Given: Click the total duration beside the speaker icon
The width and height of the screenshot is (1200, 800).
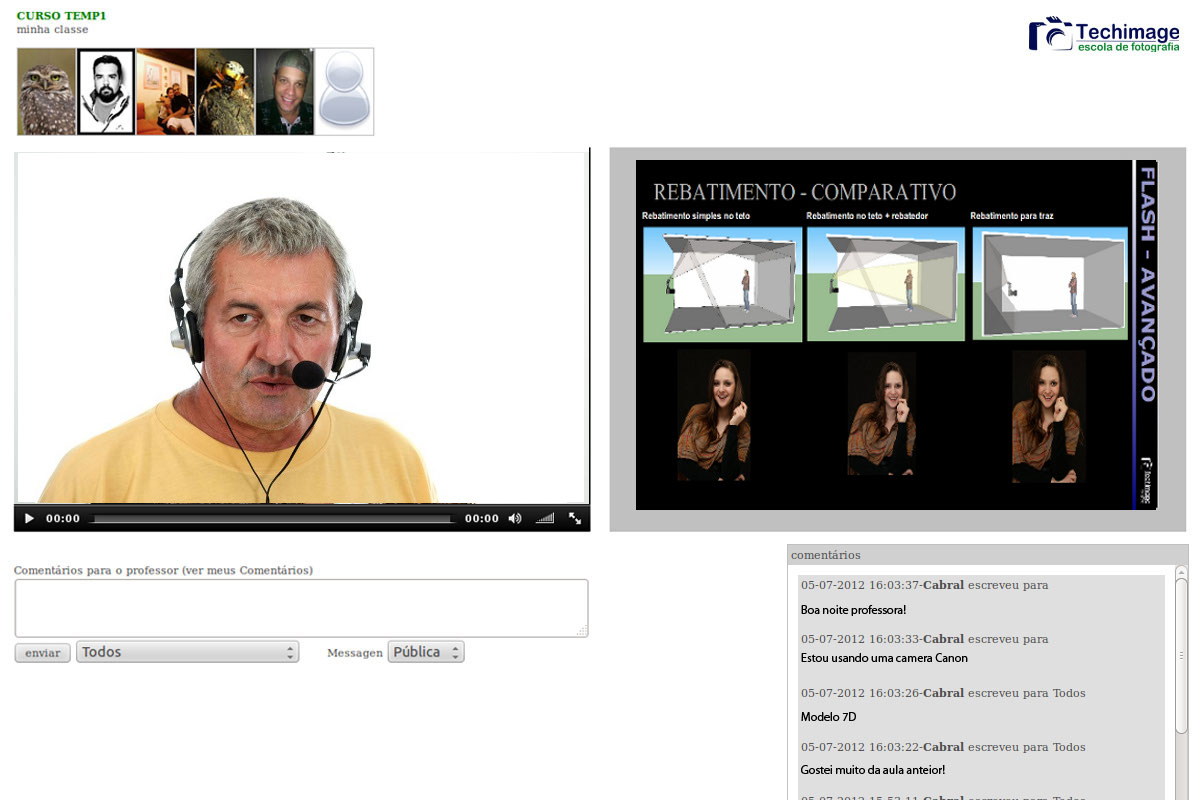Looking at the screenshot, I should click(x=482, y=519).
